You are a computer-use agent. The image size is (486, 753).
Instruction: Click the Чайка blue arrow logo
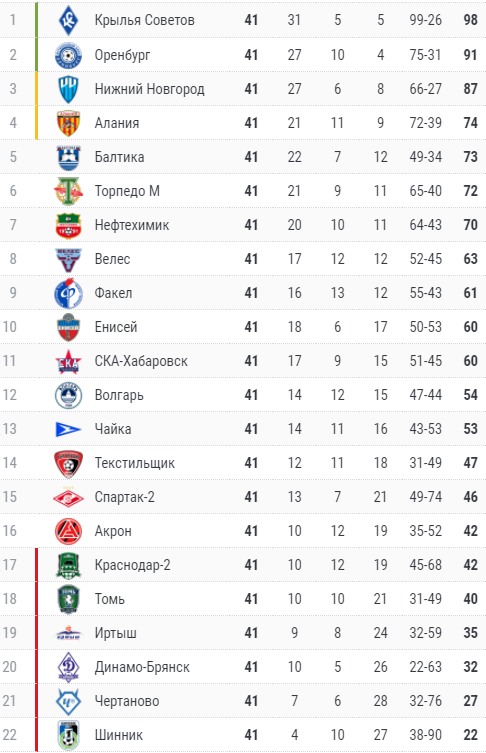[68, 429]
